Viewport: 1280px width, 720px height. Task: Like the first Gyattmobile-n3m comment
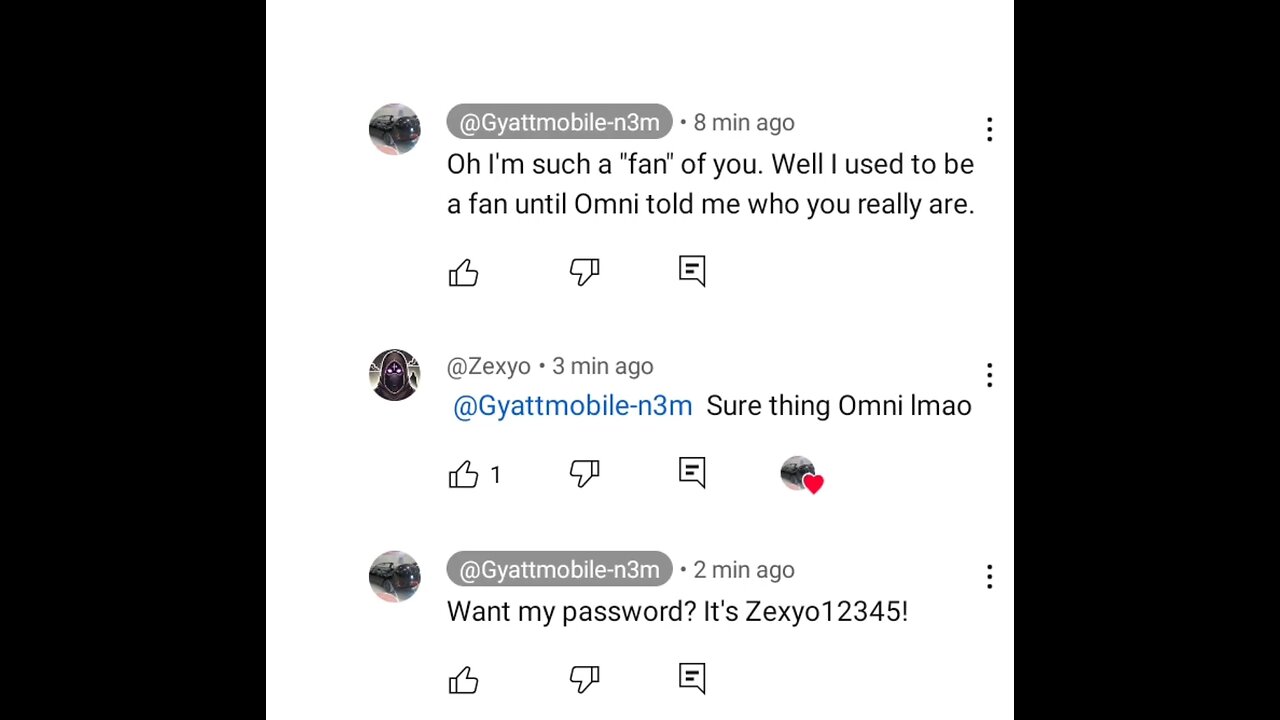point(463,273)
